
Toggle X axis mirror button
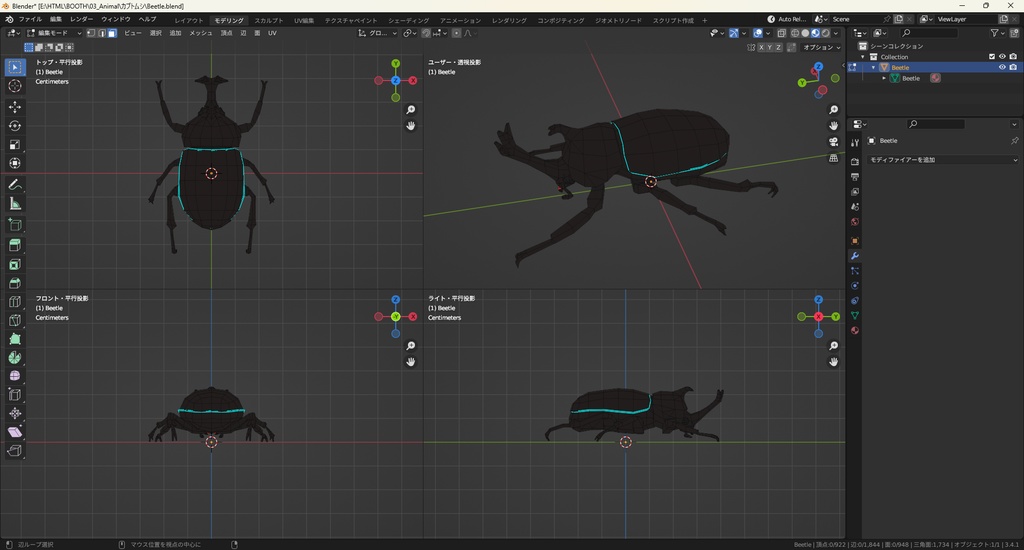761,47
